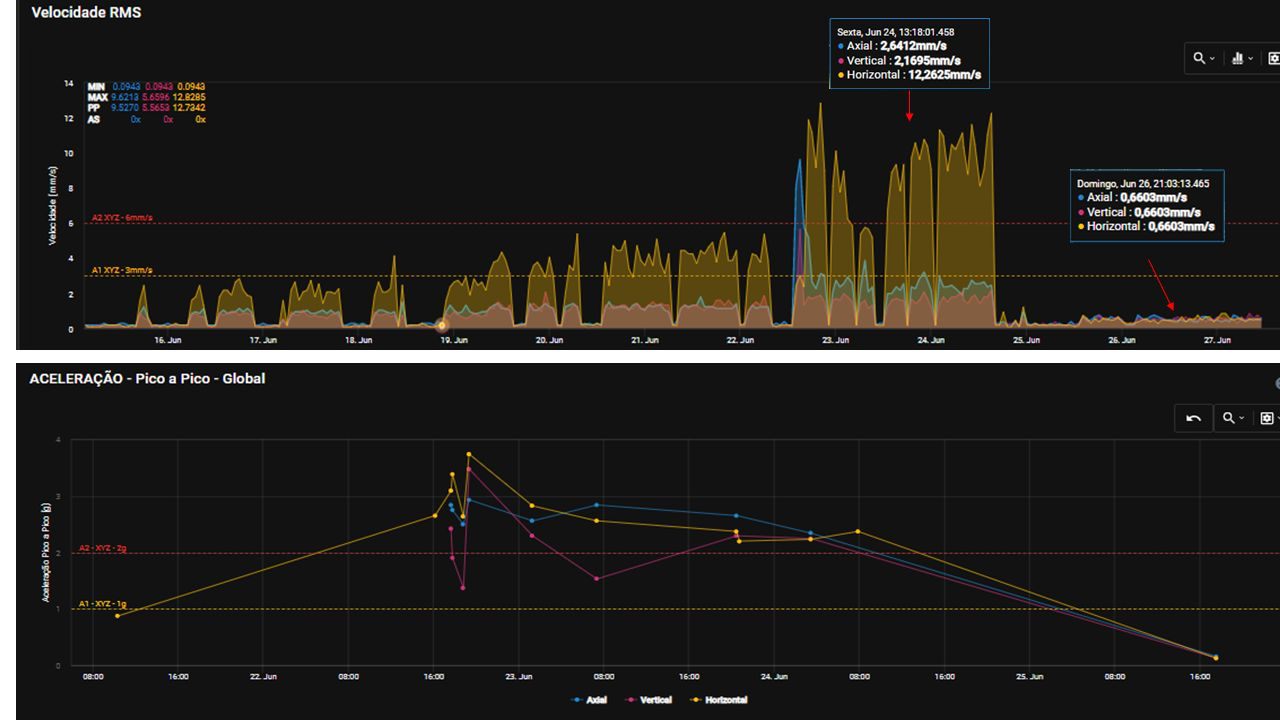
Task: Open chart type dropdown in Velocidade RMS chart
Action: coord(1242,59)
